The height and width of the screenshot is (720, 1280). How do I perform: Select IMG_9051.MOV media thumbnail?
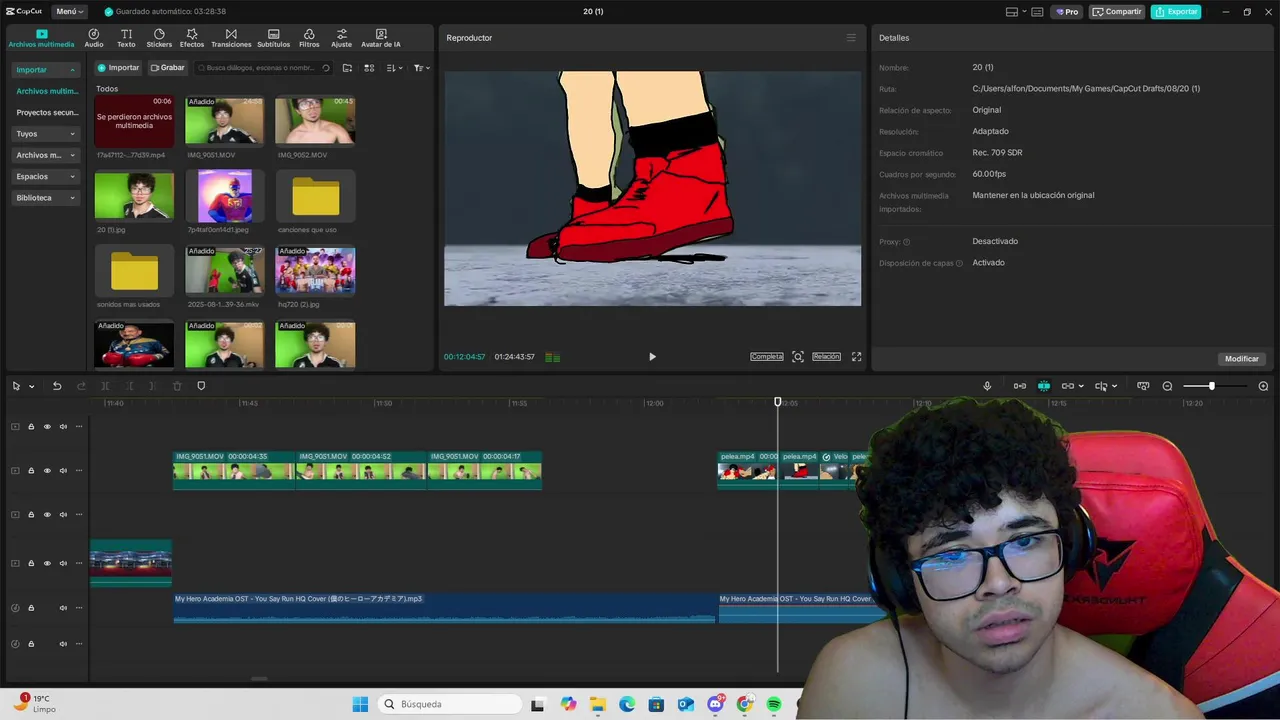pyautogui.click(x=225, y=121)
